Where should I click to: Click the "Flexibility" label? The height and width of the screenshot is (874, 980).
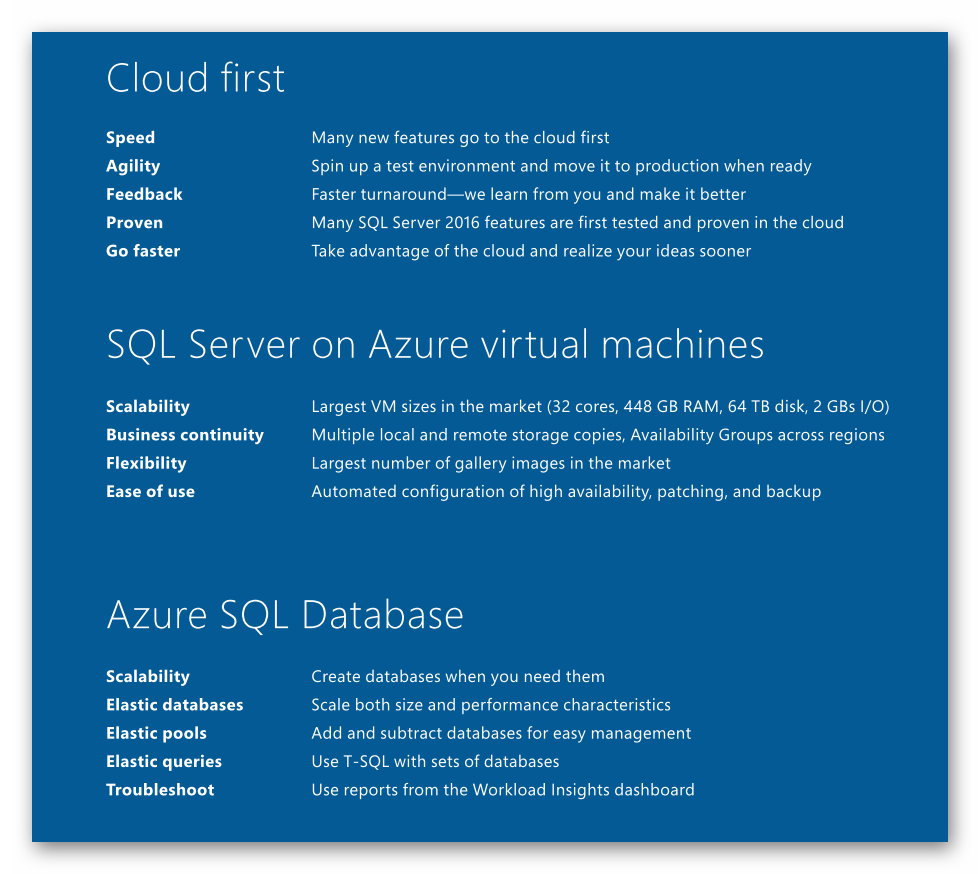146,463
